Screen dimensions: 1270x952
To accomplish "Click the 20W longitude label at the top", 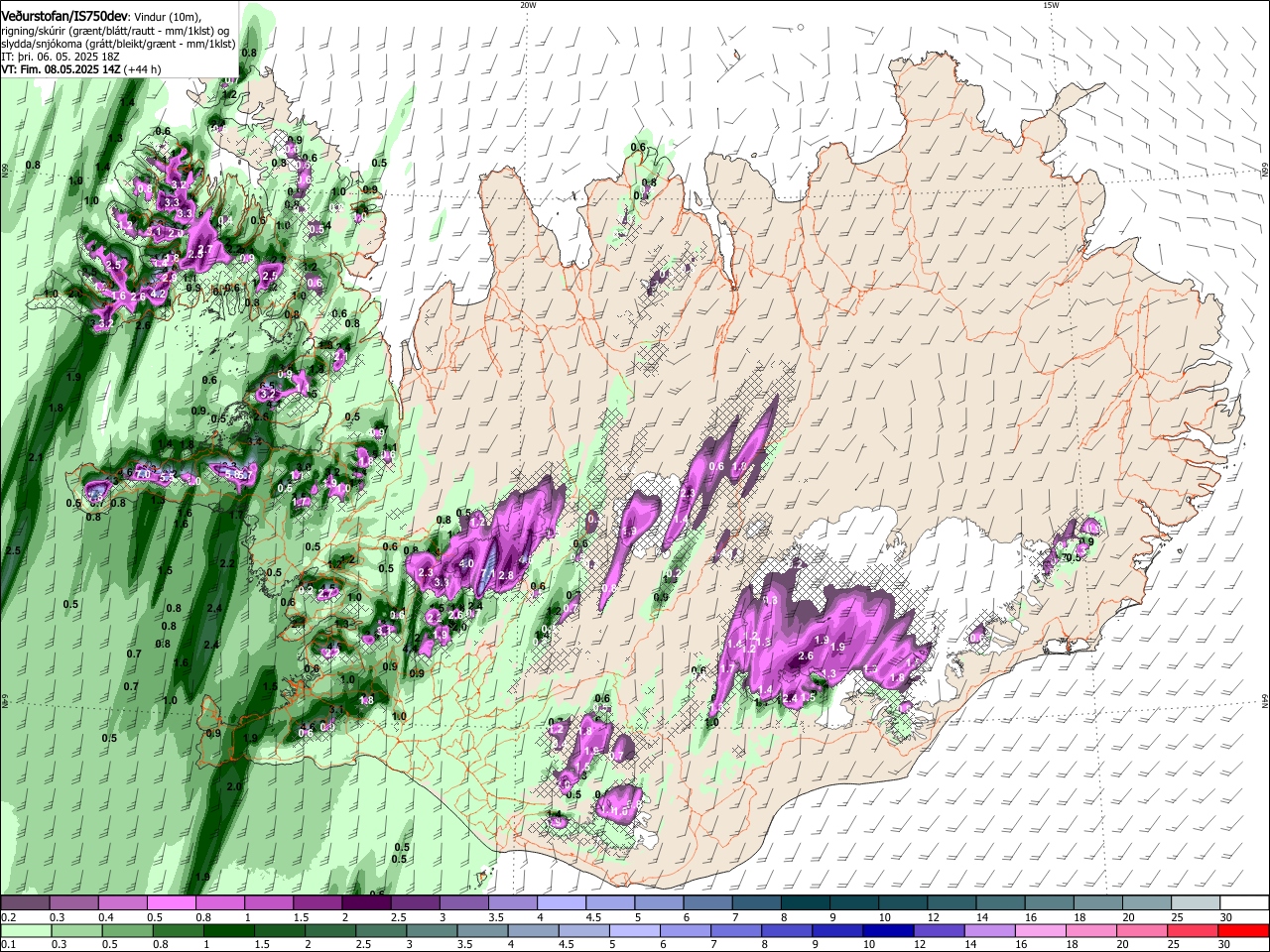I will point(528,5).
